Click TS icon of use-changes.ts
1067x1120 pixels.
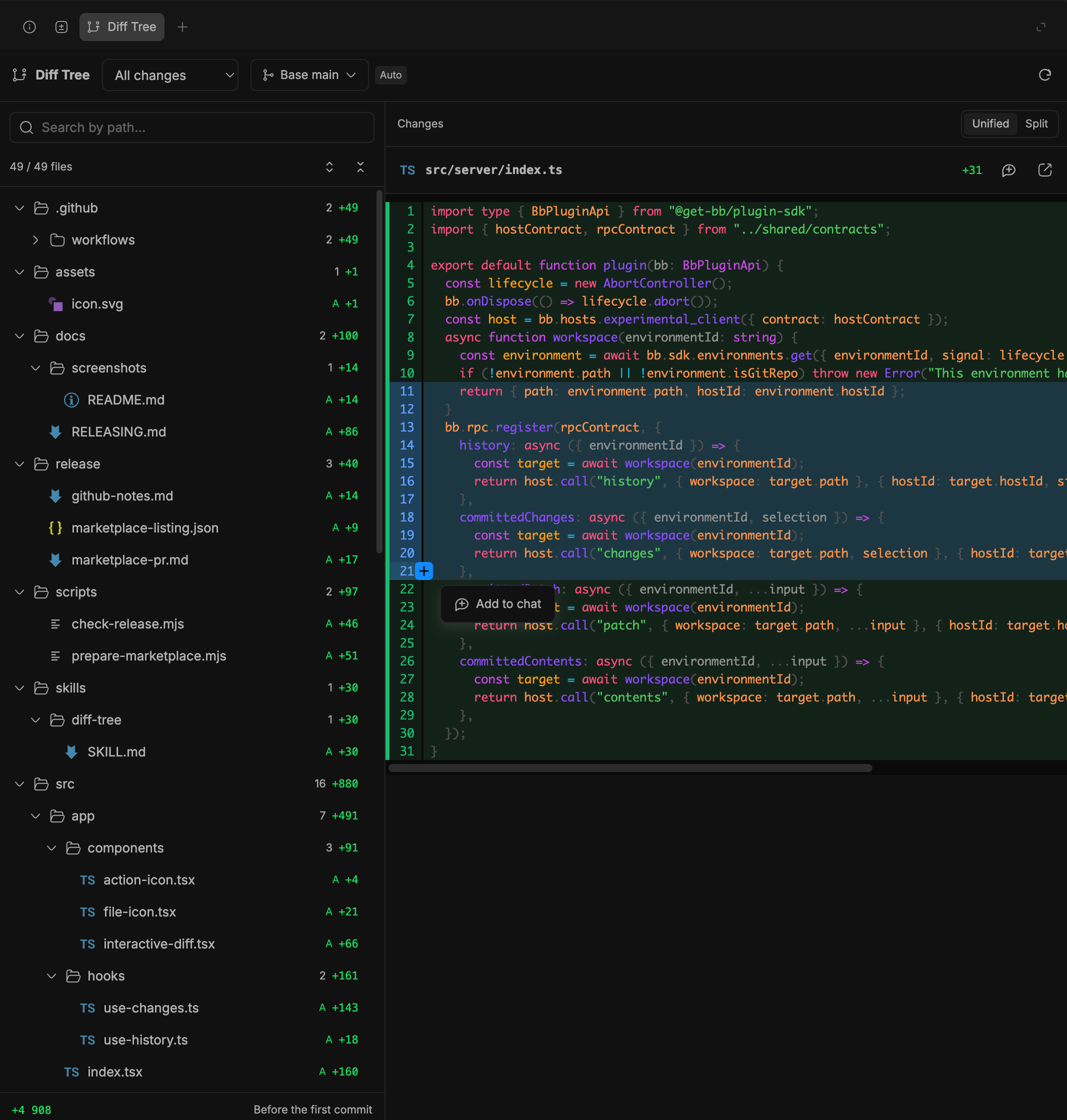(x=87, y=1008)
